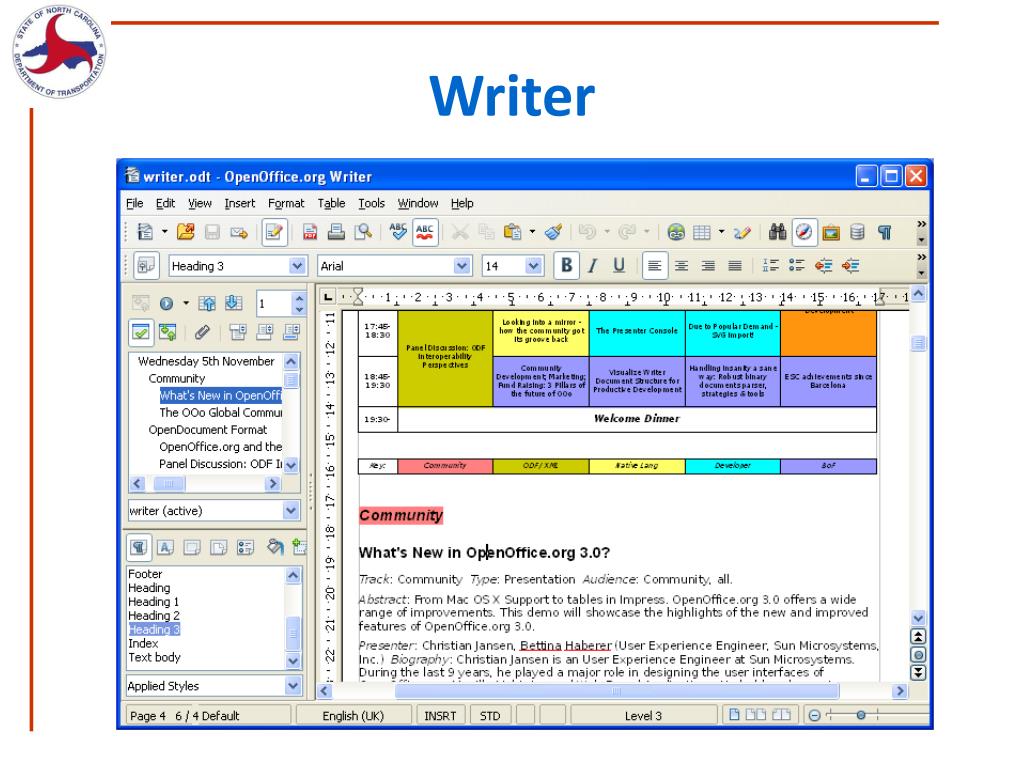This screenshot has width=1024, height=768.
Task: Click INSRT mode in status bar
Action: tap(441, 716)
